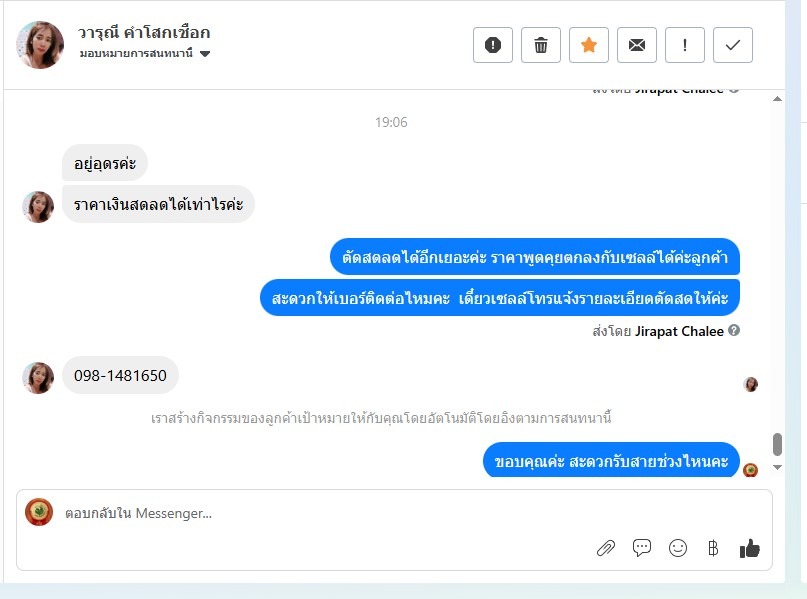Open saved replies speech bubble icon
Screen dimensions: 807x599
641,548
